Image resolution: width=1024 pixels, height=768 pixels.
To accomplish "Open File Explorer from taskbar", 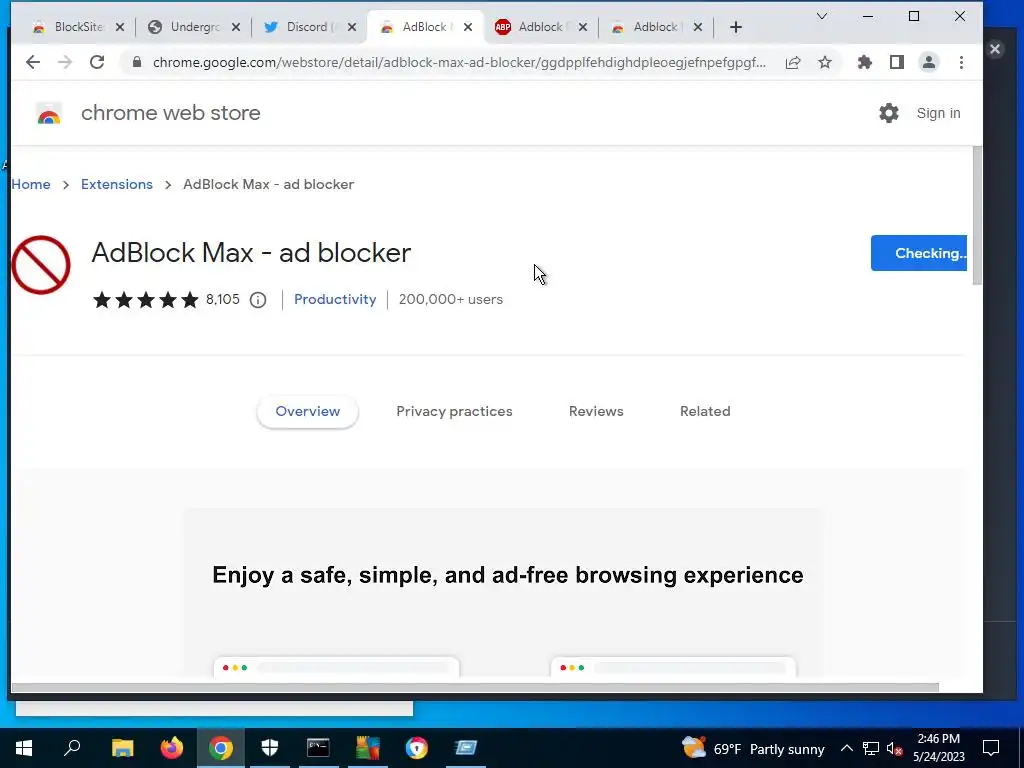I will tap(122, 748).
